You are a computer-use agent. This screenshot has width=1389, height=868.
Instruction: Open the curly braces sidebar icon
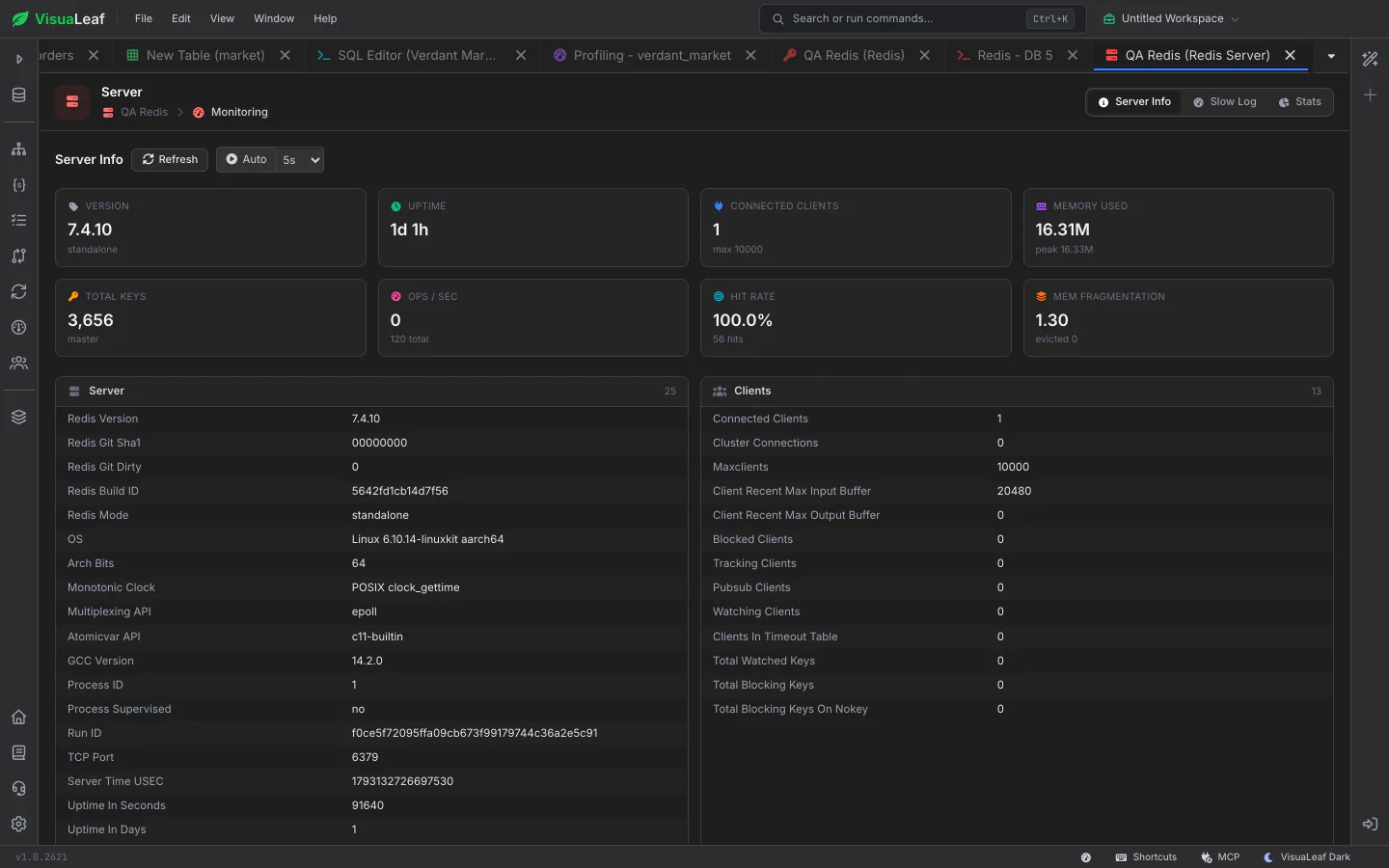(x=18, y=185)
